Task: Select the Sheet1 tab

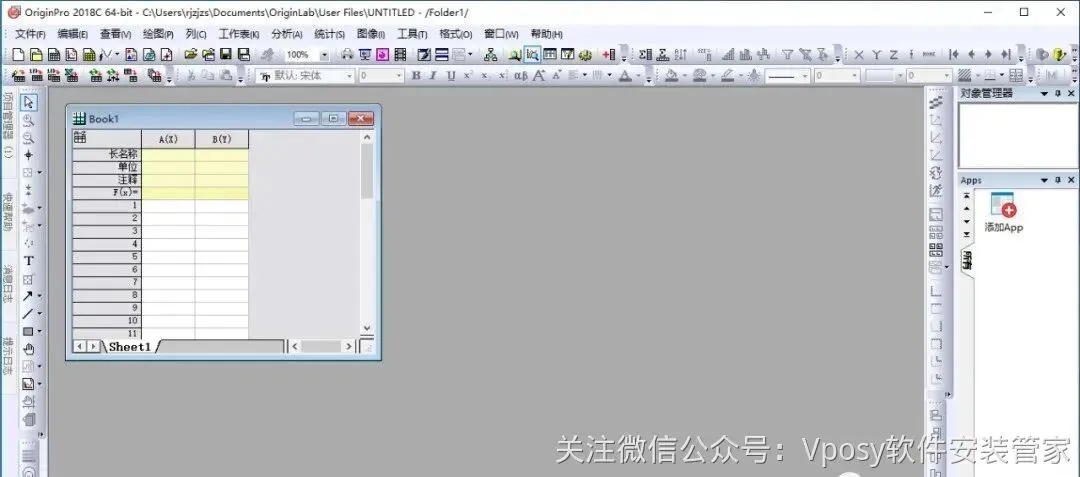Action: [x=129, y=346]
